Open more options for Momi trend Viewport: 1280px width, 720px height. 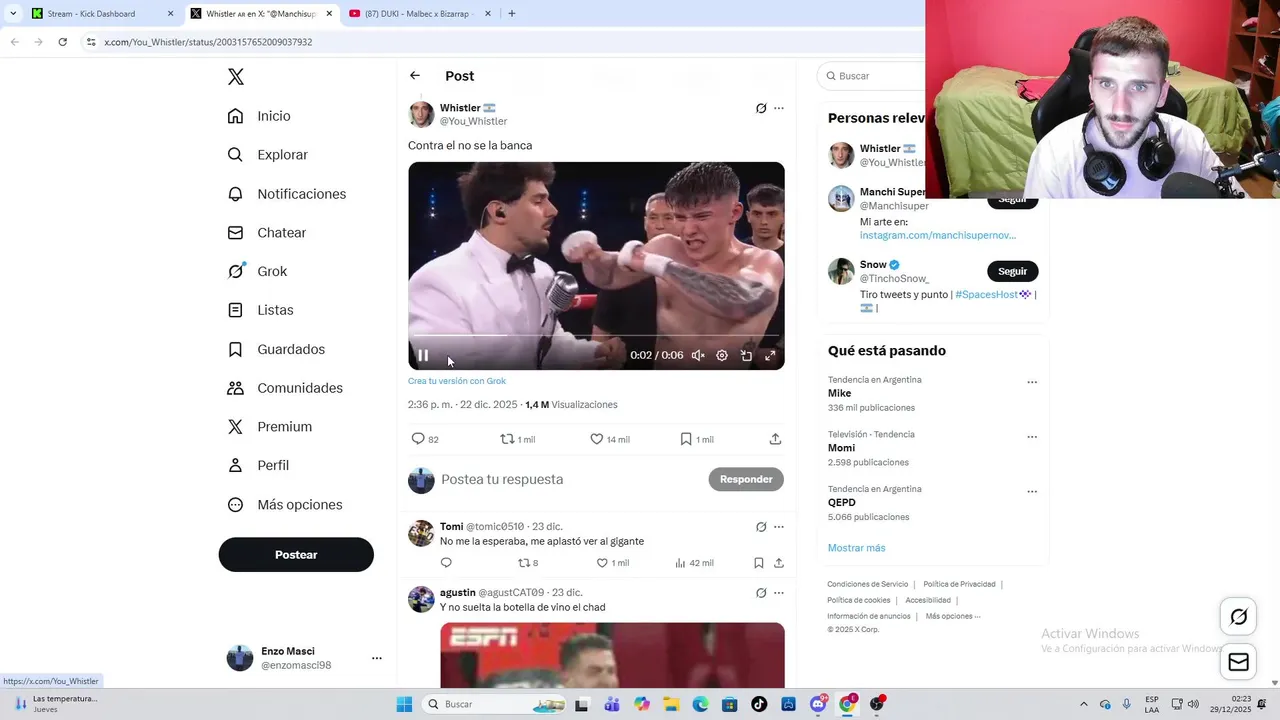(1032, 437)
